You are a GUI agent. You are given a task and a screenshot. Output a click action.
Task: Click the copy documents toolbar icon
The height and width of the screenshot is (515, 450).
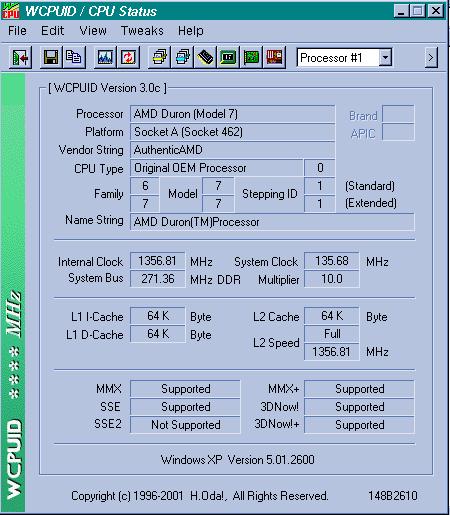tap(74, 58)
